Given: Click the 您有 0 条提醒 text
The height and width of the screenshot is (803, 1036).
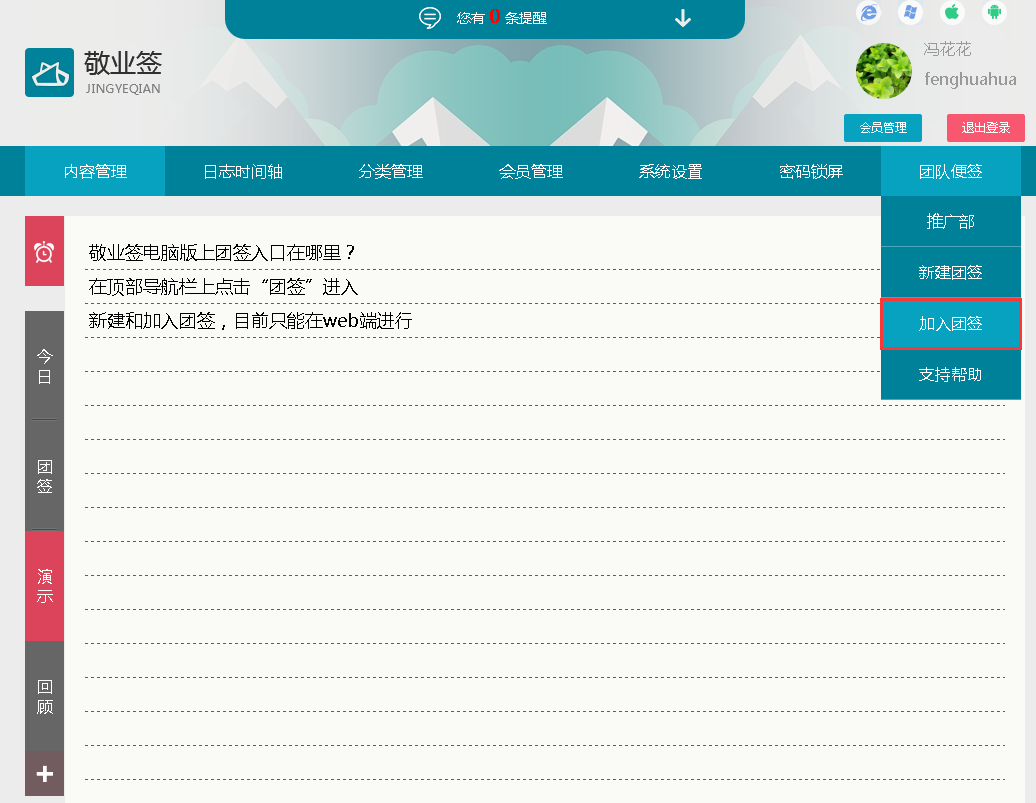Looking at the screenshot, I should [501, 18].
